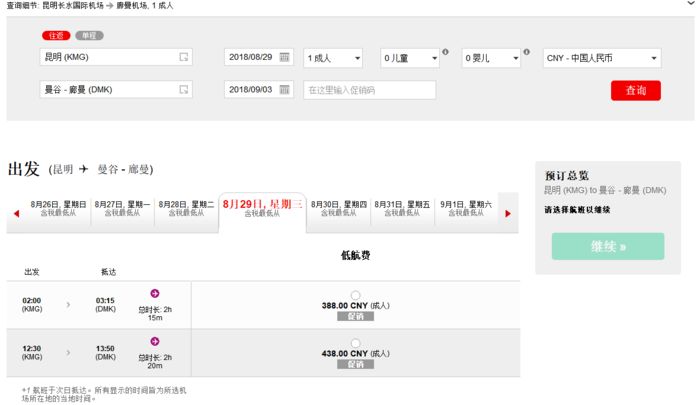This screenshot has width=700, height=405.
Task: Choose the 438.00 CNY fare radio button
Action: coord(355,343)
